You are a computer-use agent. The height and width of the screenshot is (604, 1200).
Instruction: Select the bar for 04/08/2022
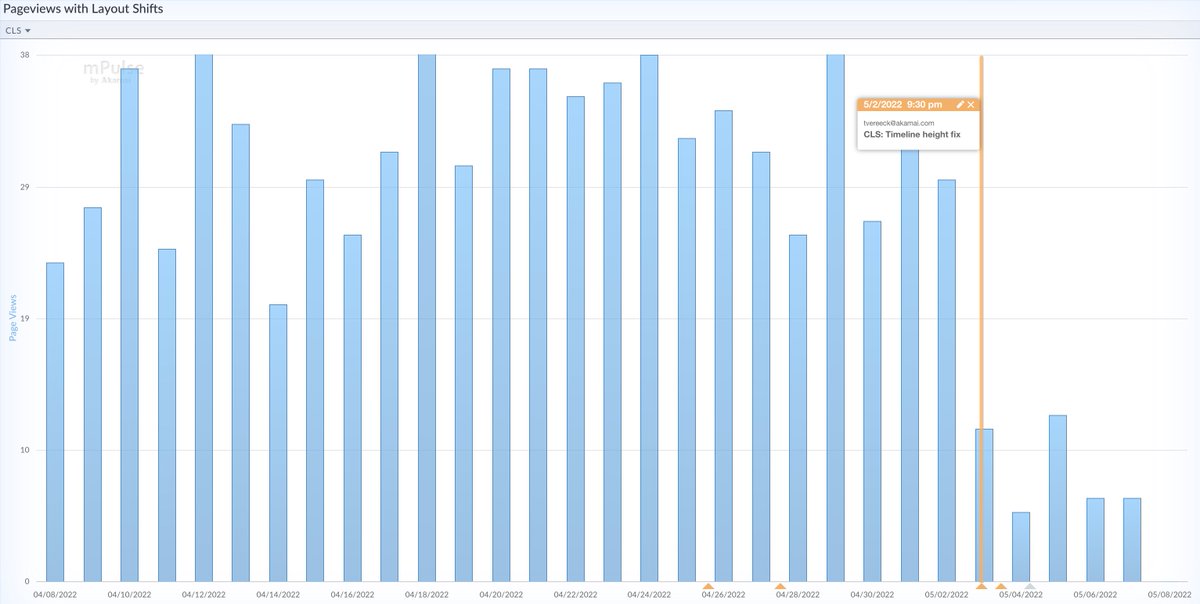tap(55, 422)
